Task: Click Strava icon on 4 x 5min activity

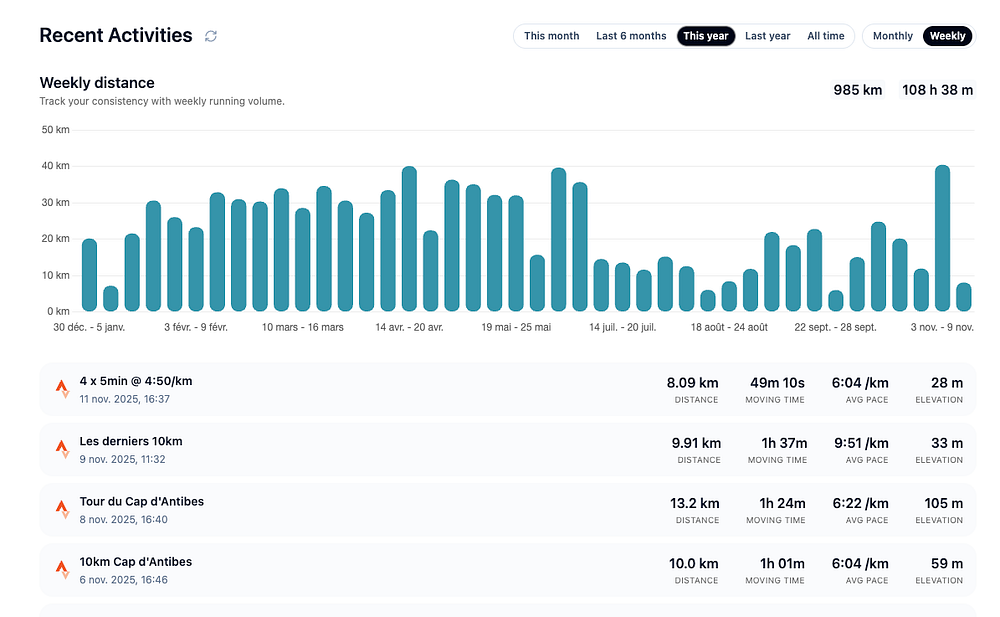Action: [x=62, y=389]
